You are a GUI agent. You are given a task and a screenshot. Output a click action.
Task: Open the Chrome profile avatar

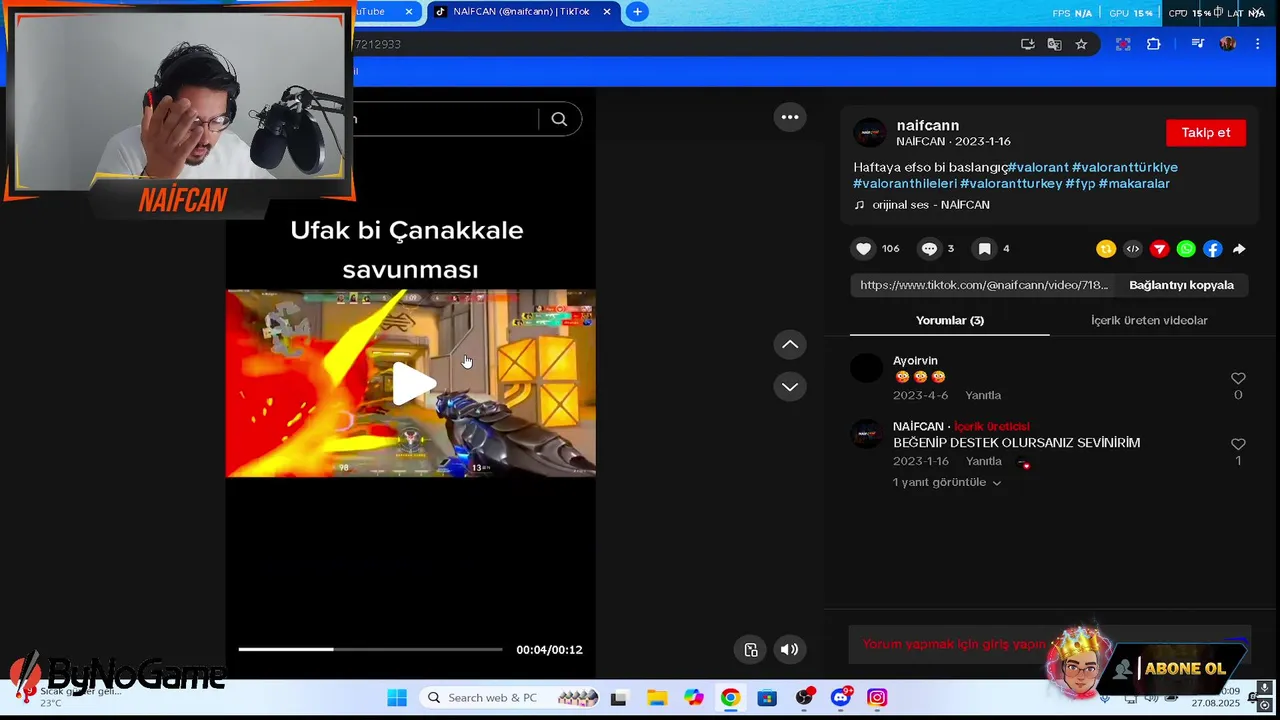coord(1228,44)
